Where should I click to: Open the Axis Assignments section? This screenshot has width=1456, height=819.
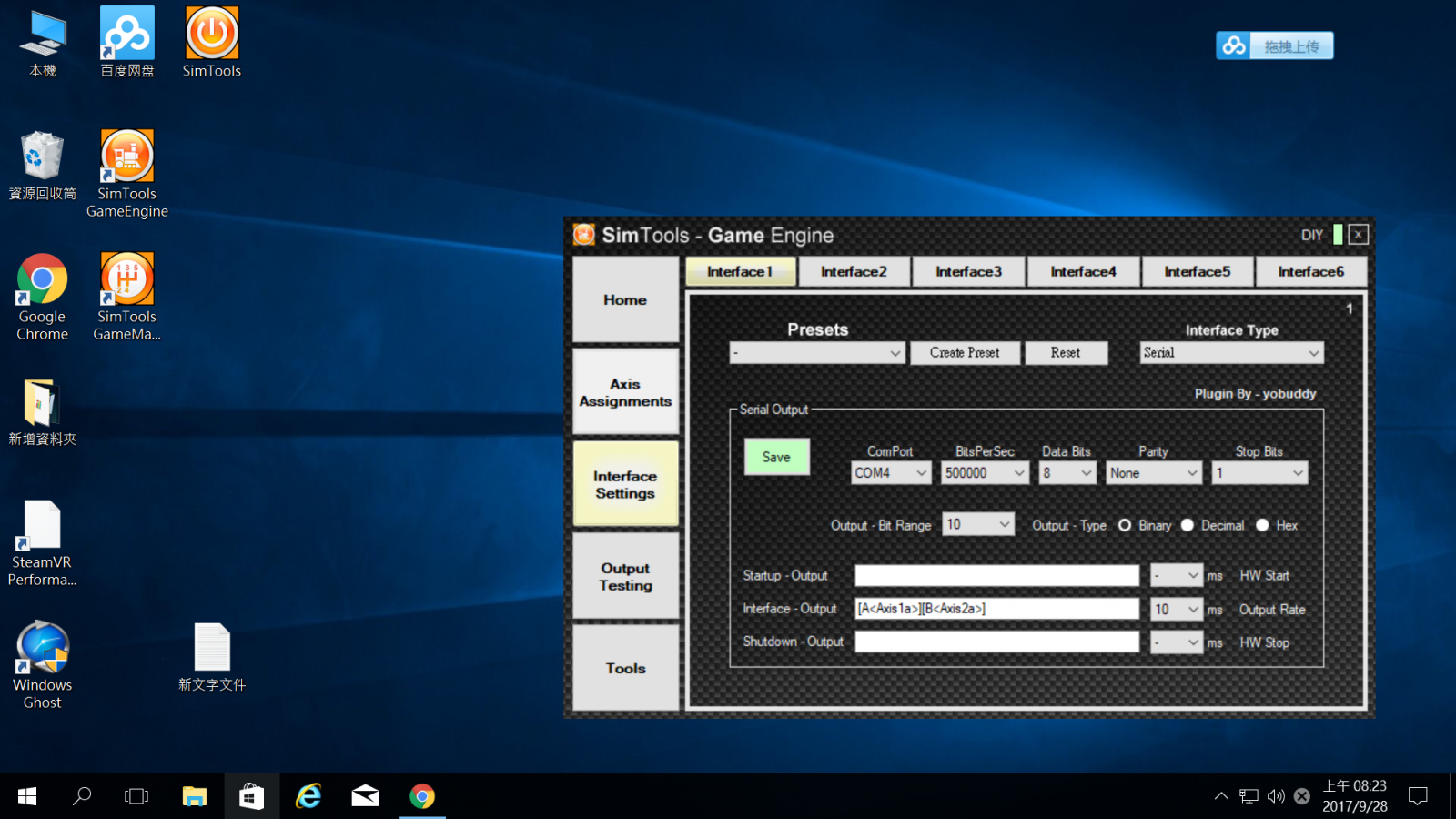coord(625,392)
